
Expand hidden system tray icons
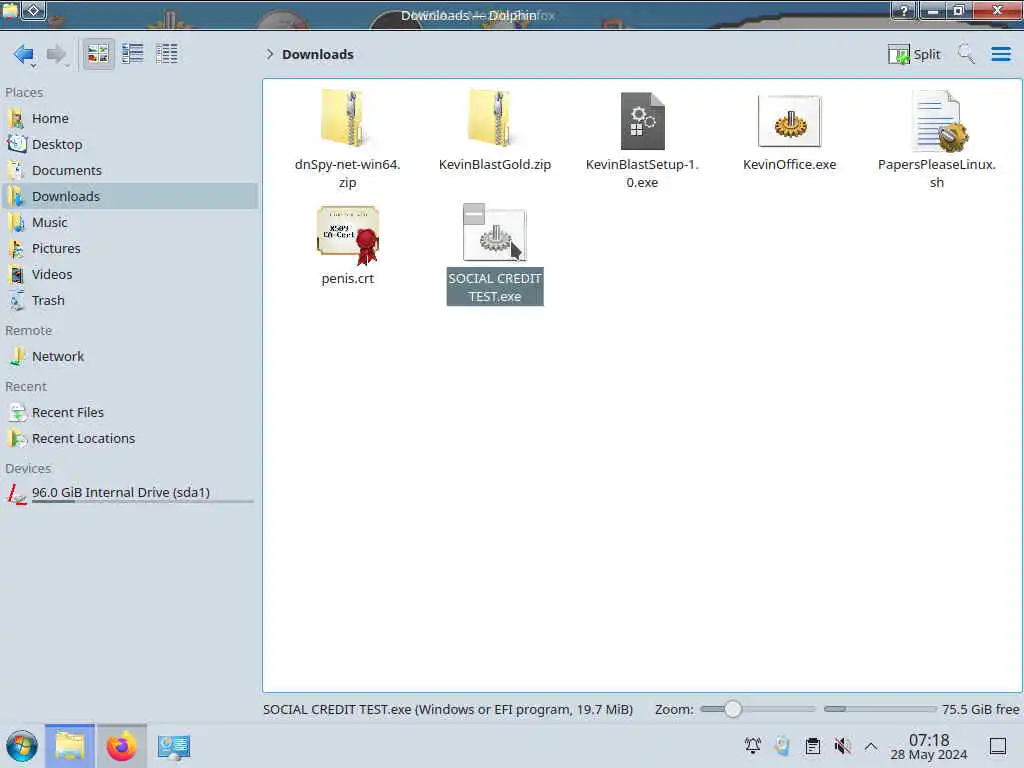tap(871, 746)
